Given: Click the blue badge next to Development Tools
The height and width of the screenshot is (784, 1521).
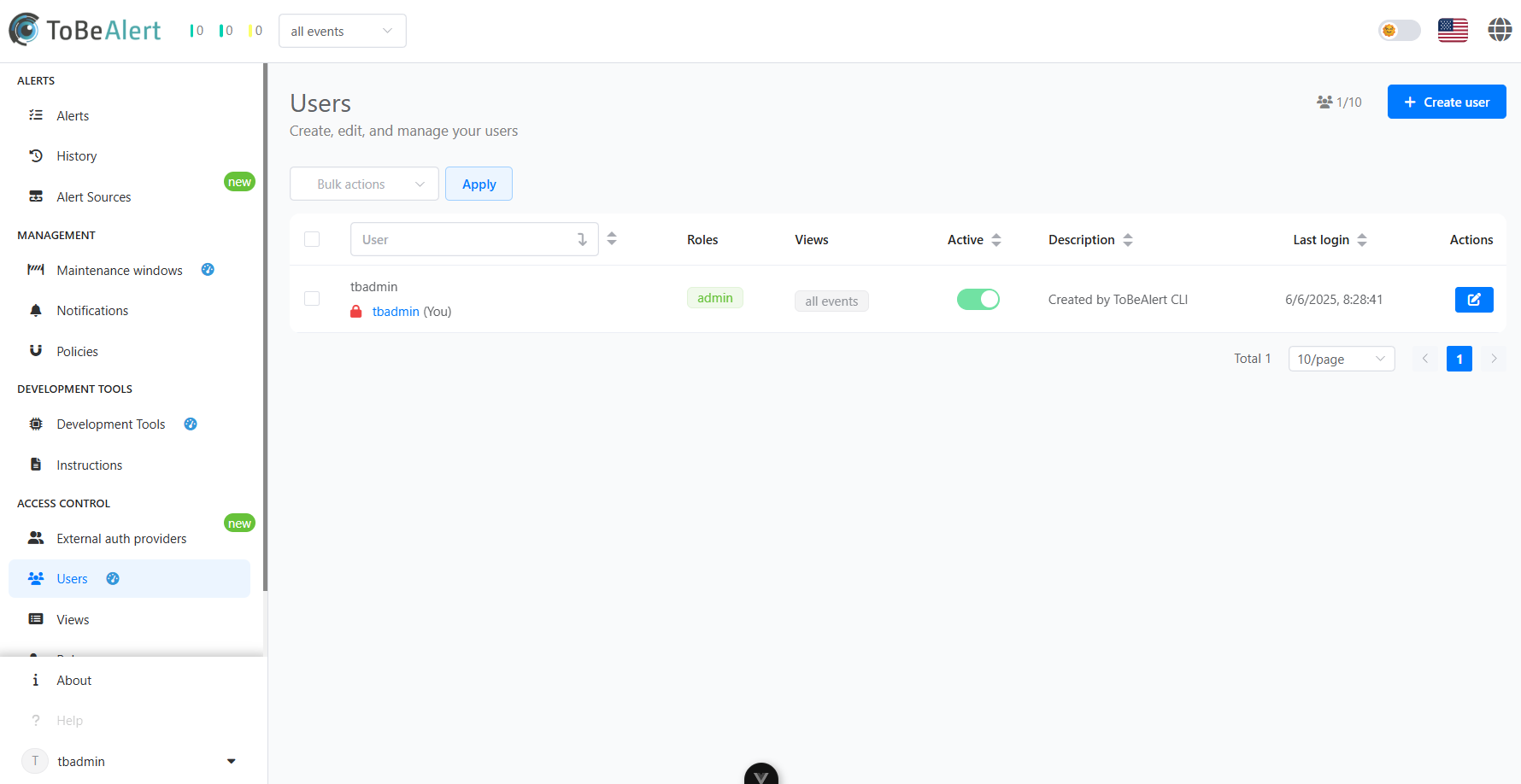Looking at the screenshot, I should (x=191, y=424).
